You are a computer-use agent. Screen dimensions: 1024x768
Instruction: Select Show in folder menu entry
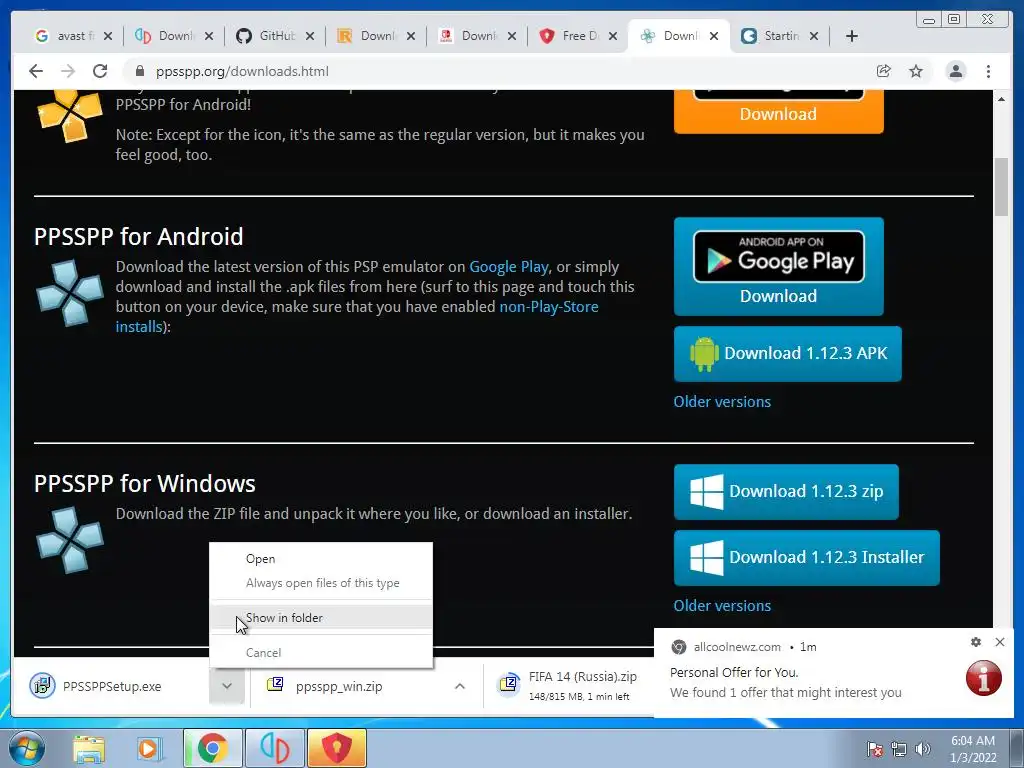pos(321,618)
